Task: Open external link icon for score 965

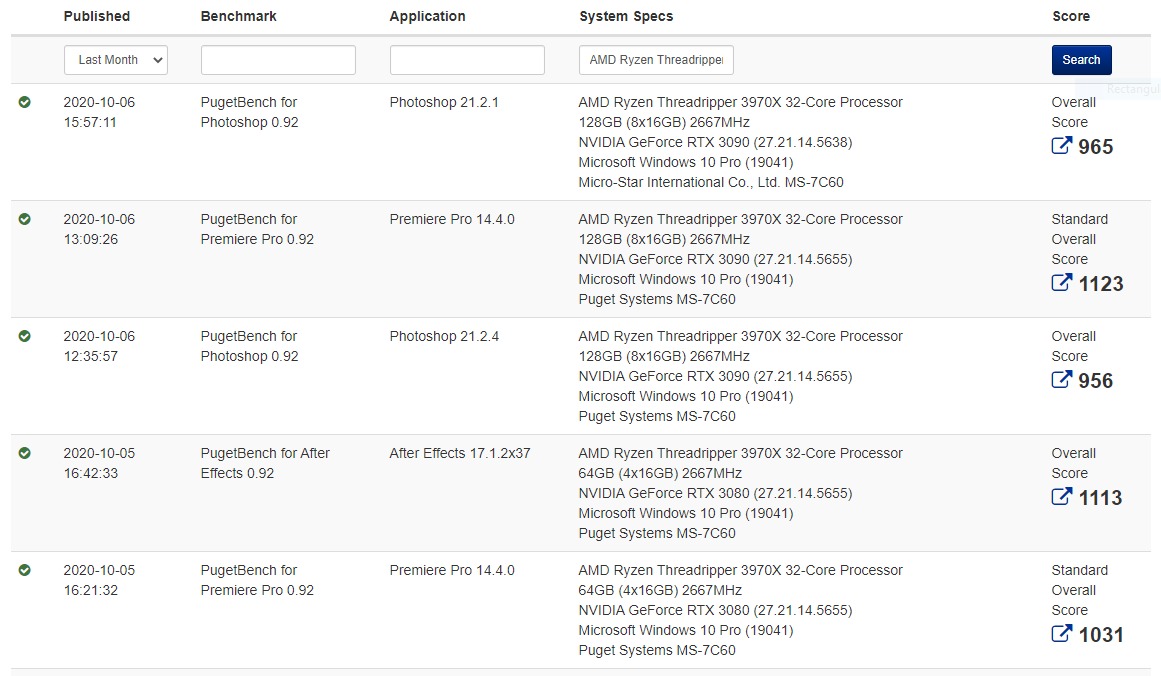Action: [x=1062, y=146]
